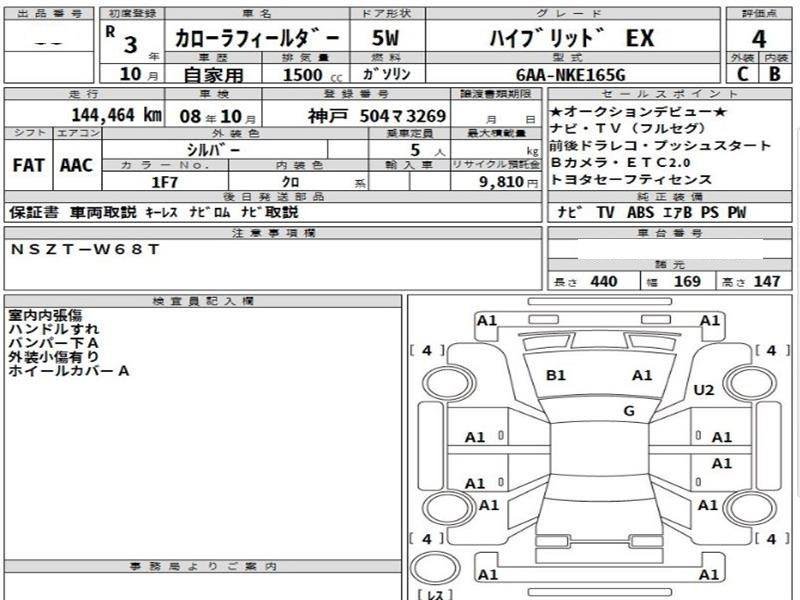Click the inspector note 室内内張傷

pos(45,315)
